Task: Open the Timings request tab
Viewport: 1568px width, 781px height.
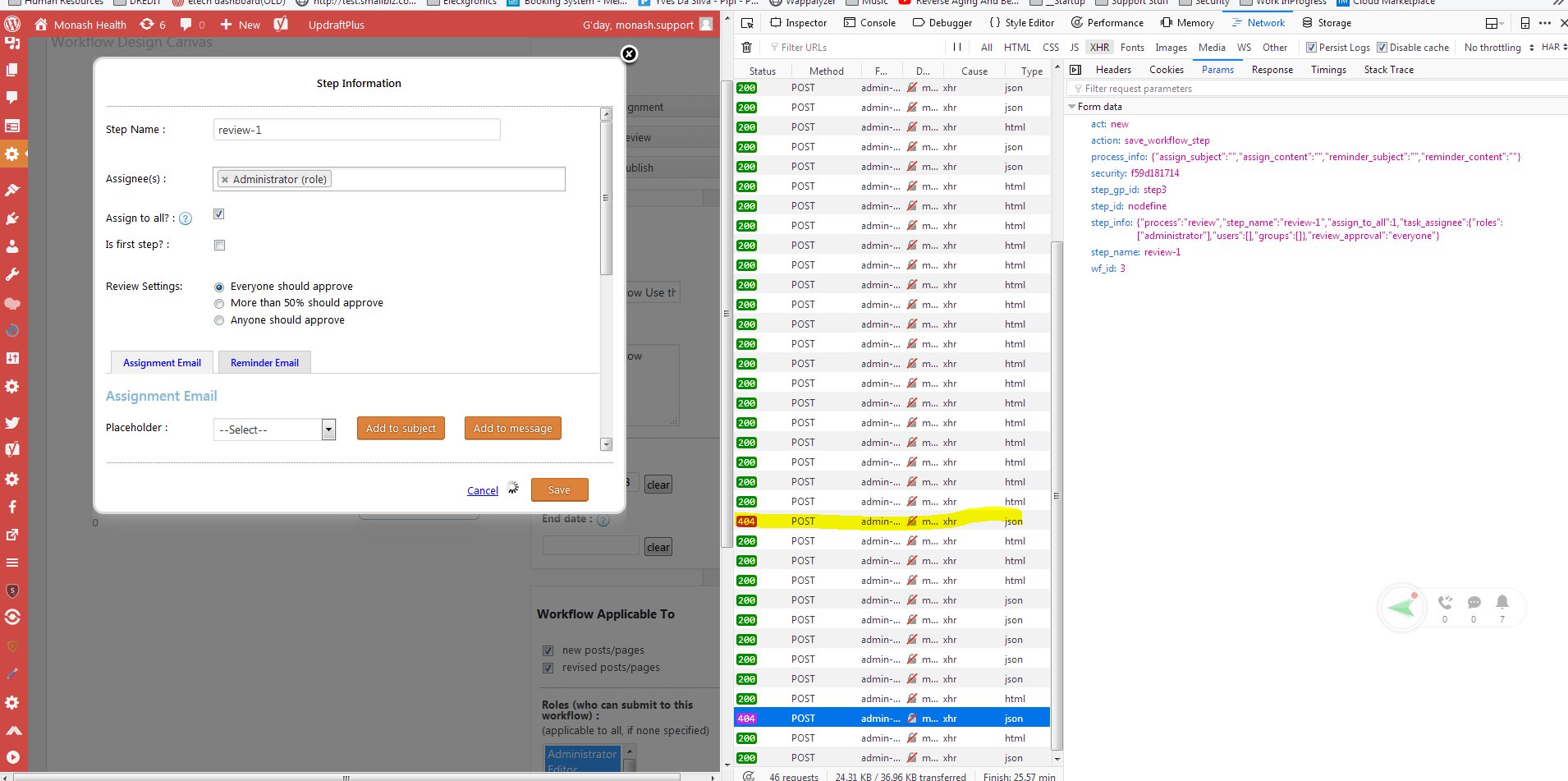Action: pyautogui.click(x=1328, y=70)
